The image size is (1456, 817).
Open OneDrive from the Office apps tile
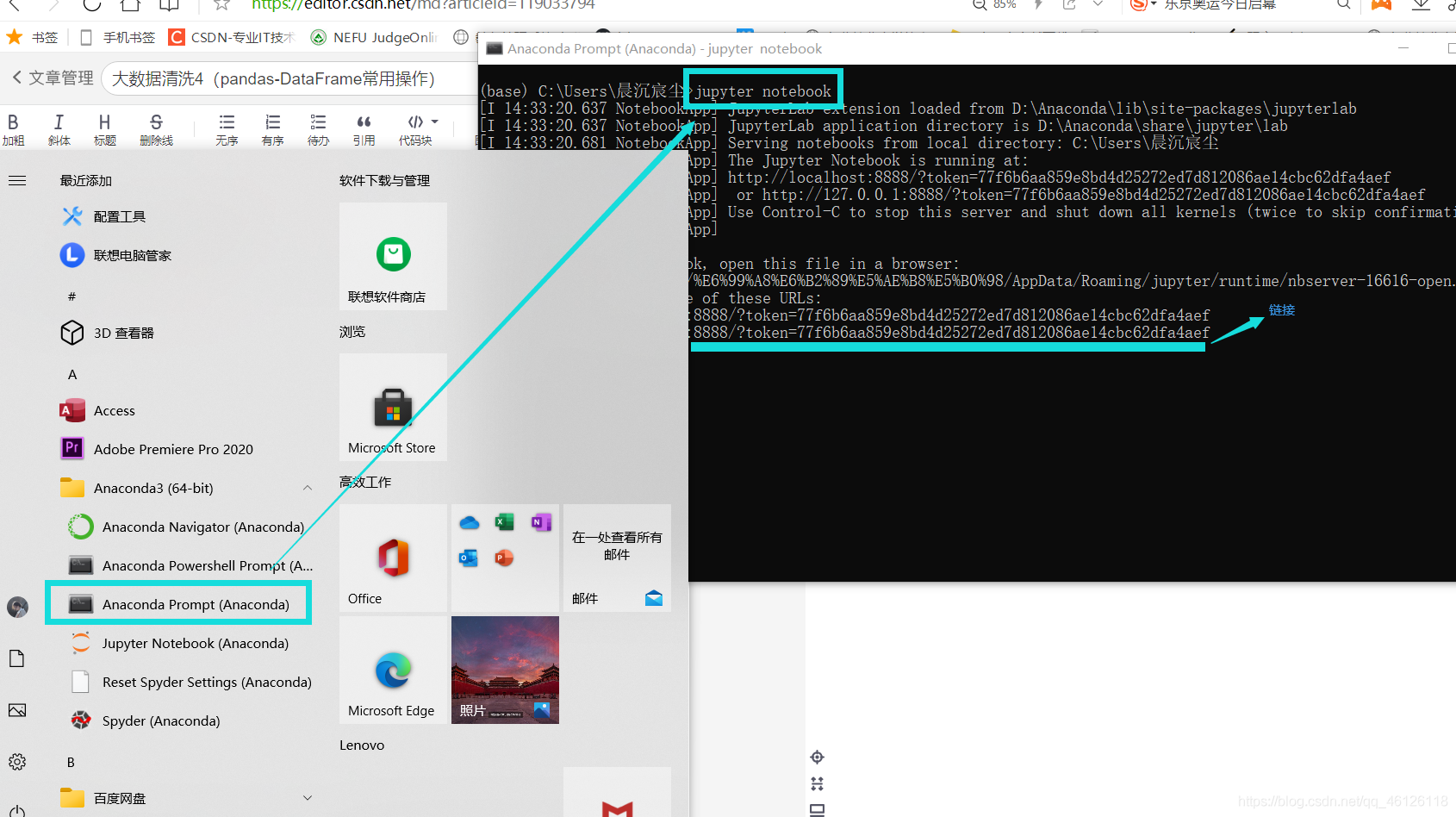click(x=470, y=522)
